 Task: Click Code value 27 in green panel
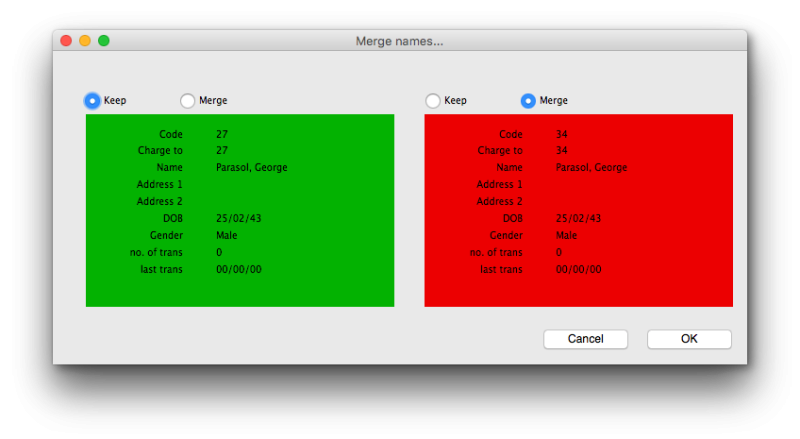(222, 134)
